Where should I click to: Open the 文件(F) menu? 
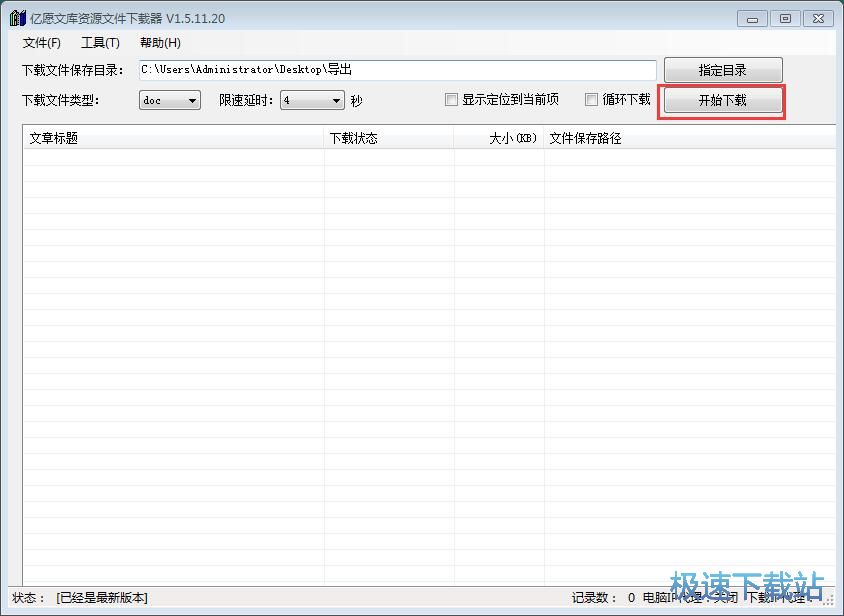click(41, 43)
